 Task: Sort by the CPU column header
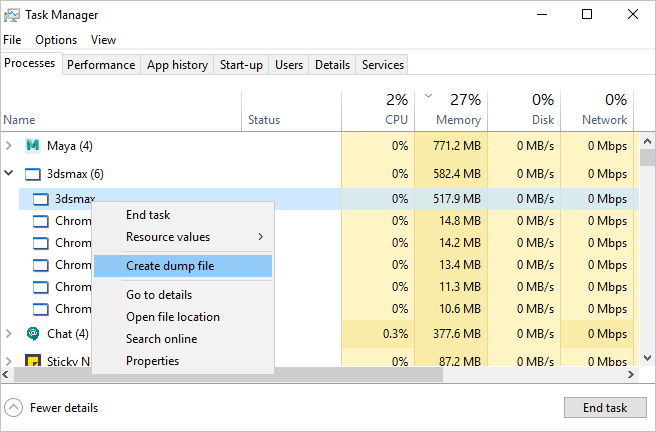pos(378,111)
